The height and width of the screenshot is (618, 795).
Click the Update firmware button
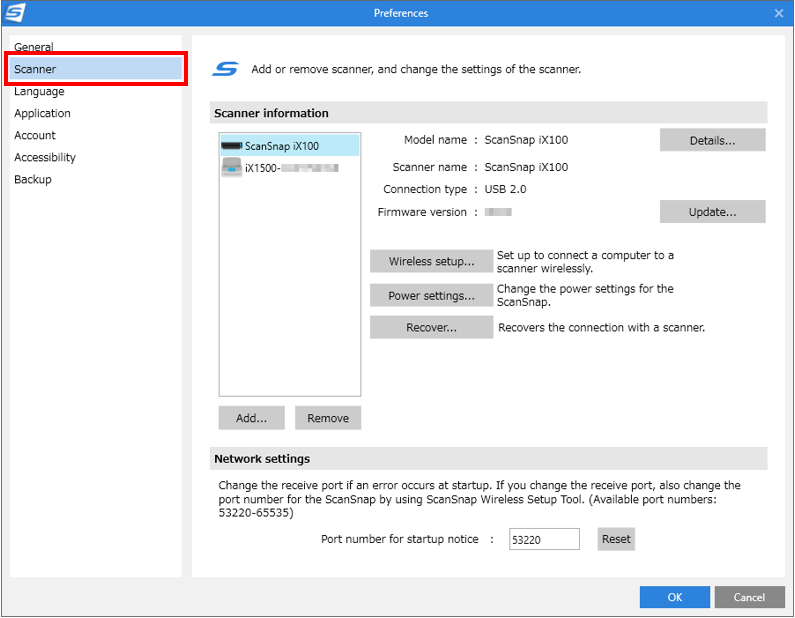coord(712,212)
